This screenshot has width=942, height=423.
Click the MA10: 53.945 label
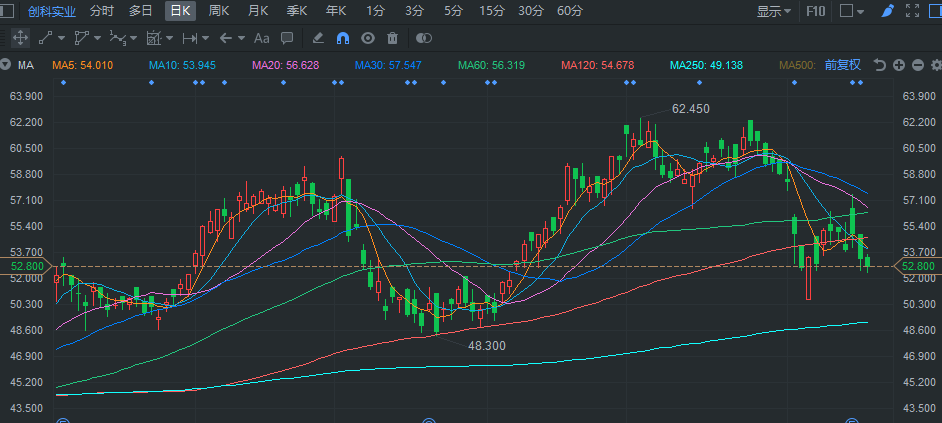point(182,65)
